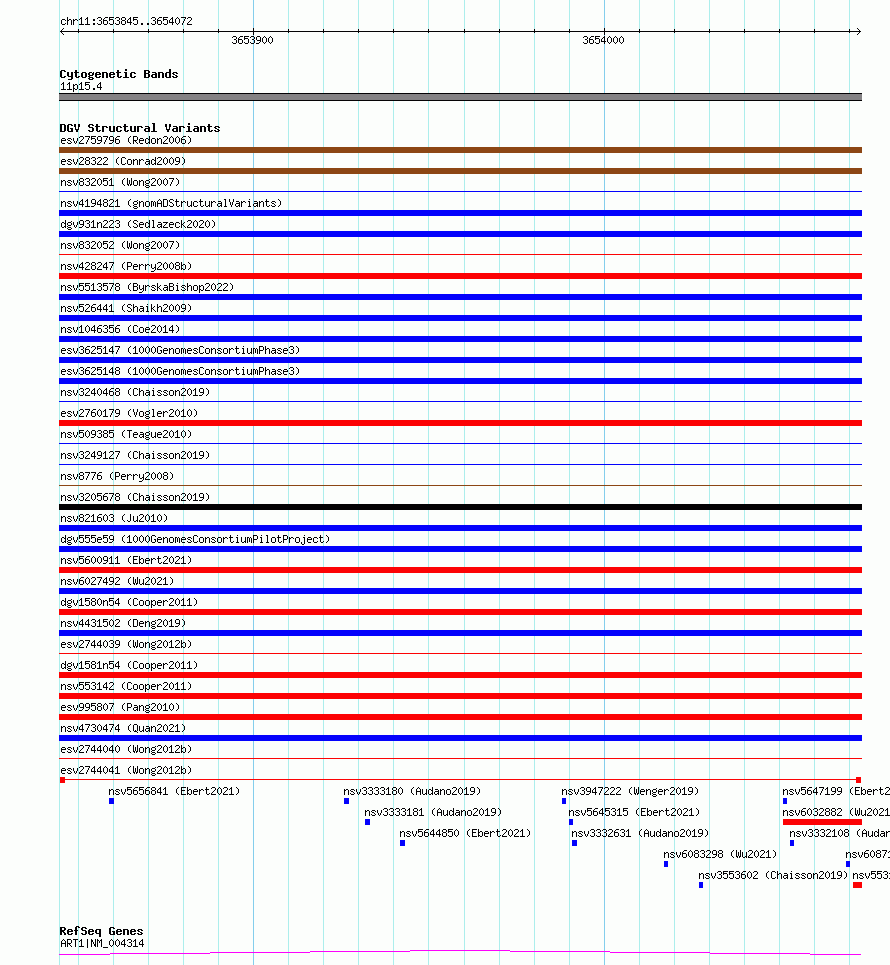Click esv2760179 (Vogler2010) label

coord(129,413)
